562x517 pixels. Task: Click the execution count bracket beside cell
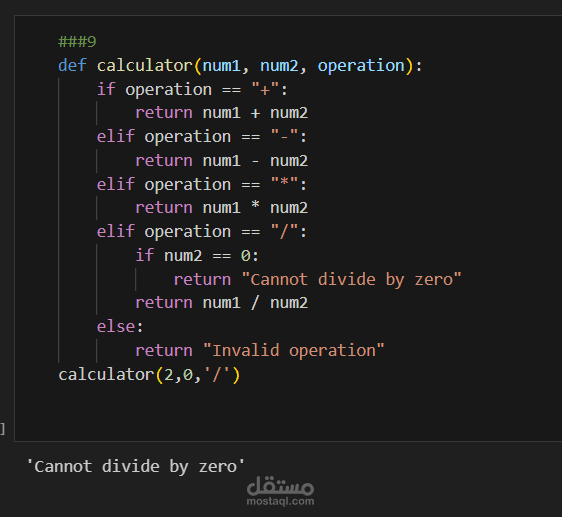3,428
